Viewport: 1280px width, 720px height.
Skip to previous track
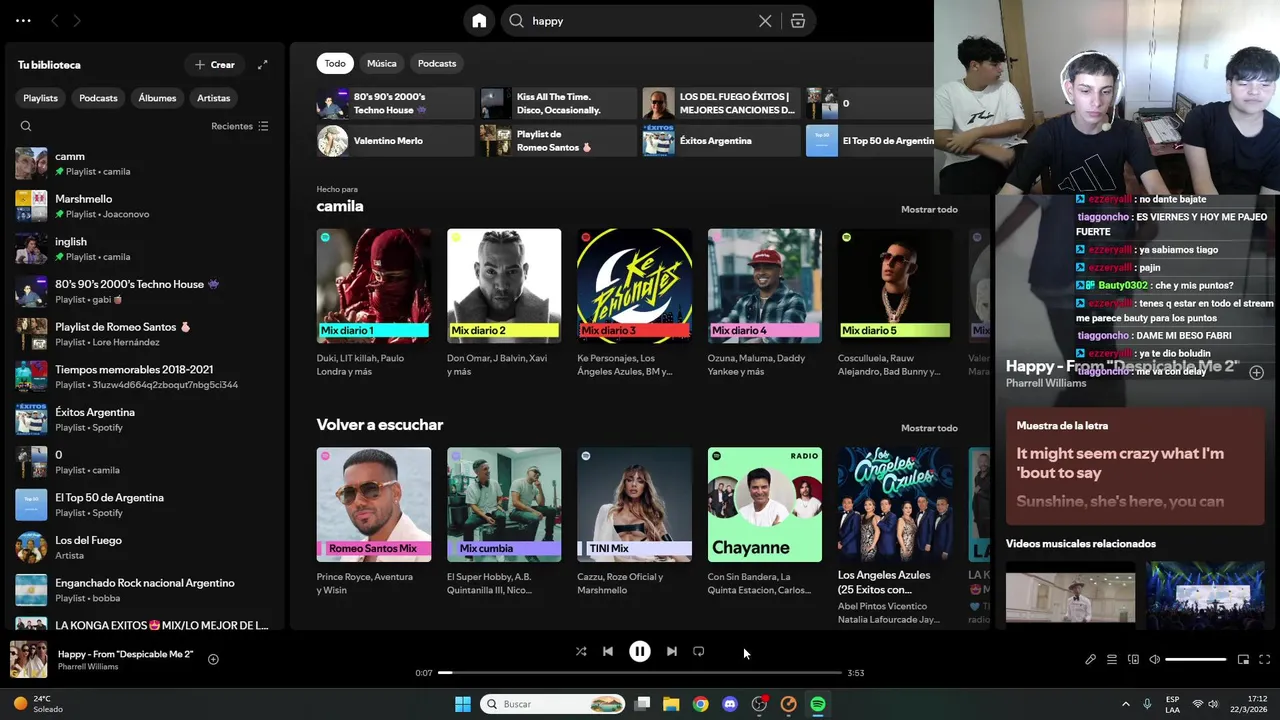pos(608,651)
